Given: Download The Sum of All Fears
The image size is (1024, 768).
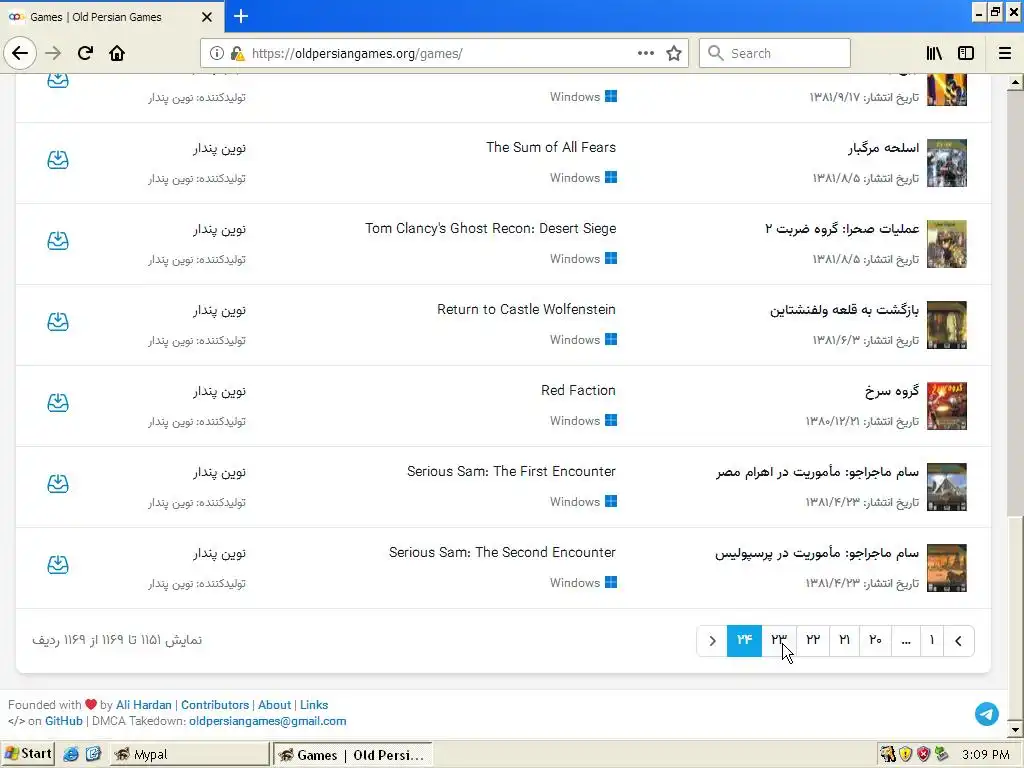Looking at the screenshot, I should [58, 159].
